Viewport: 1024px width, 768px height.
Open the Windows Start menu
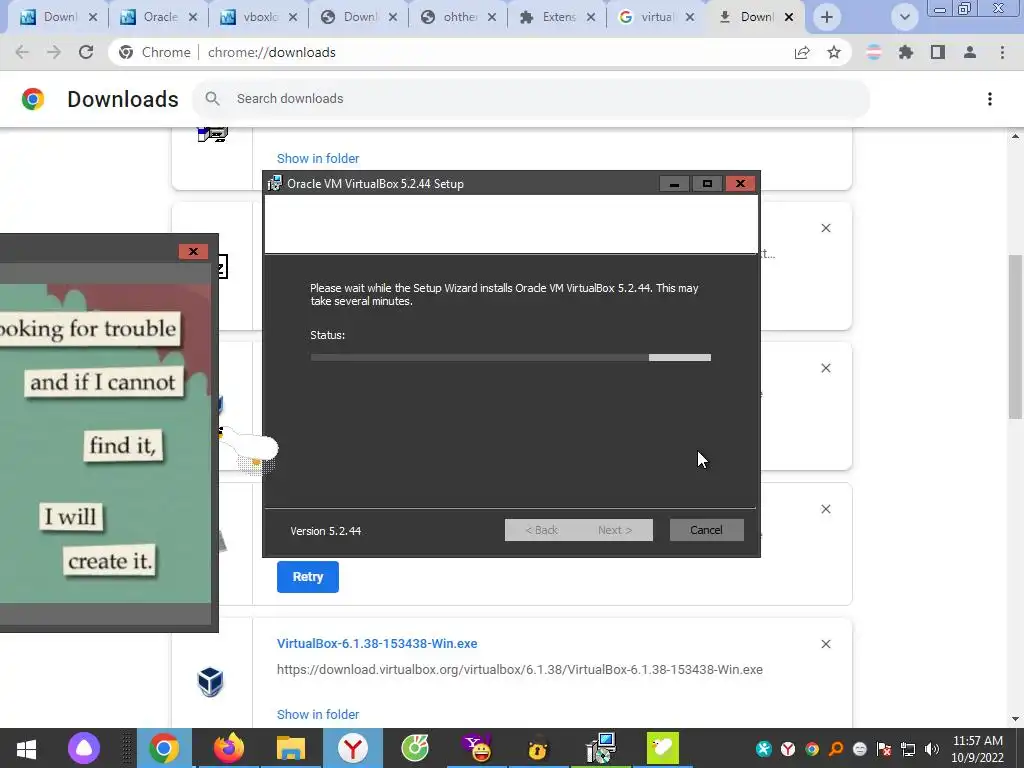pos(26,748)
